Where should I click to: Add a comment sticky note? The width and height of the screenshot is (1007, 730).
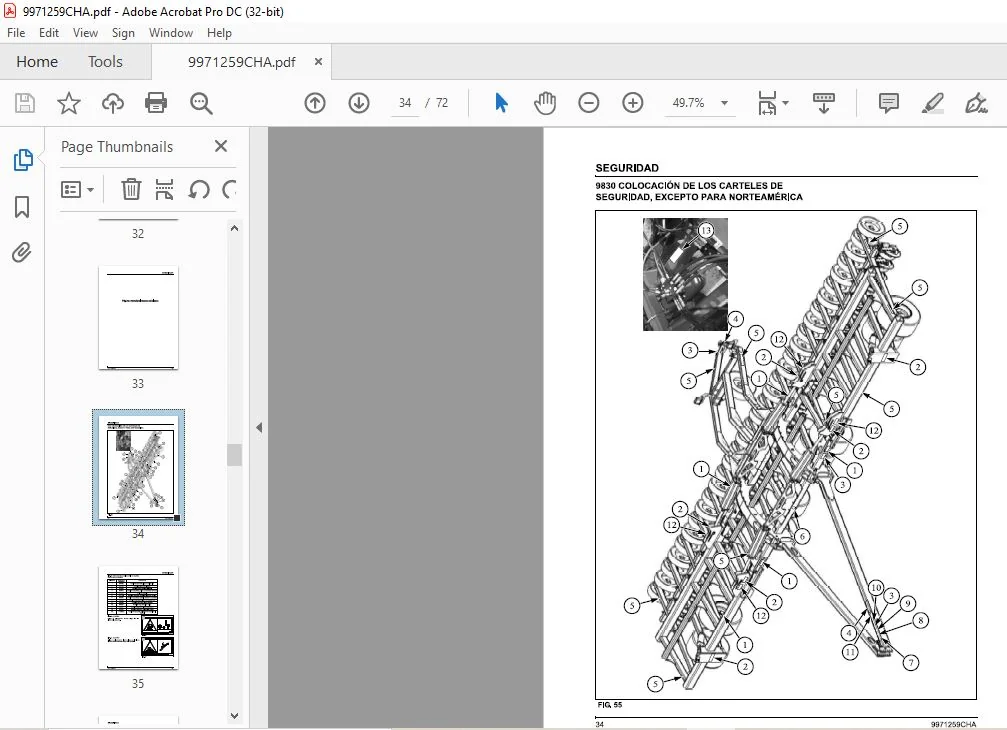click(888, 103)
